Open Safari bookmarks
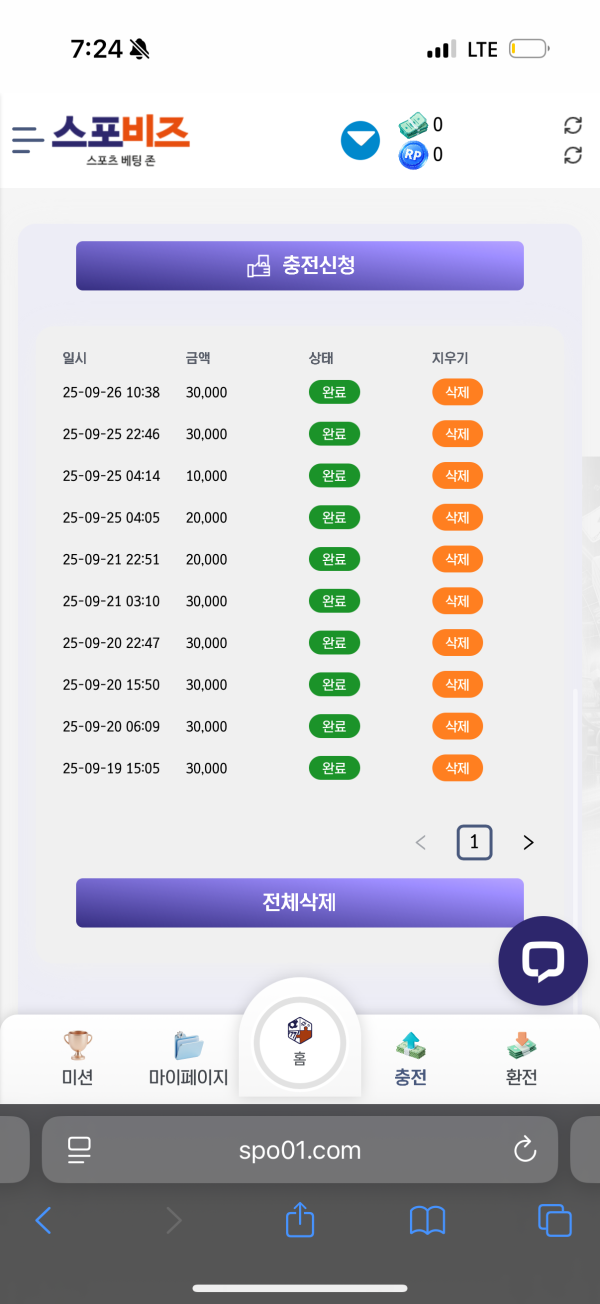Viewport: 600px width, 1304px height. pos(427,1220)
